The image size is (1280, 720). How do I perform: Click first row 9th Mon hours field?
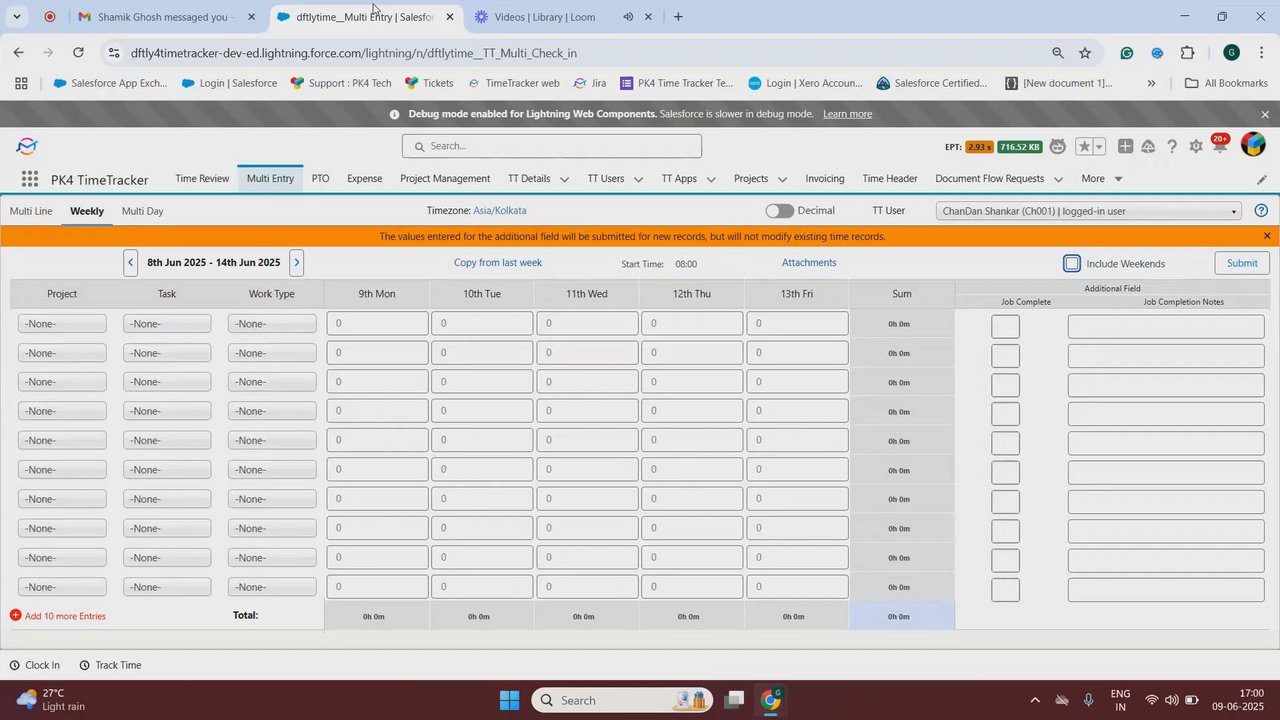click(x=377, y=324)
